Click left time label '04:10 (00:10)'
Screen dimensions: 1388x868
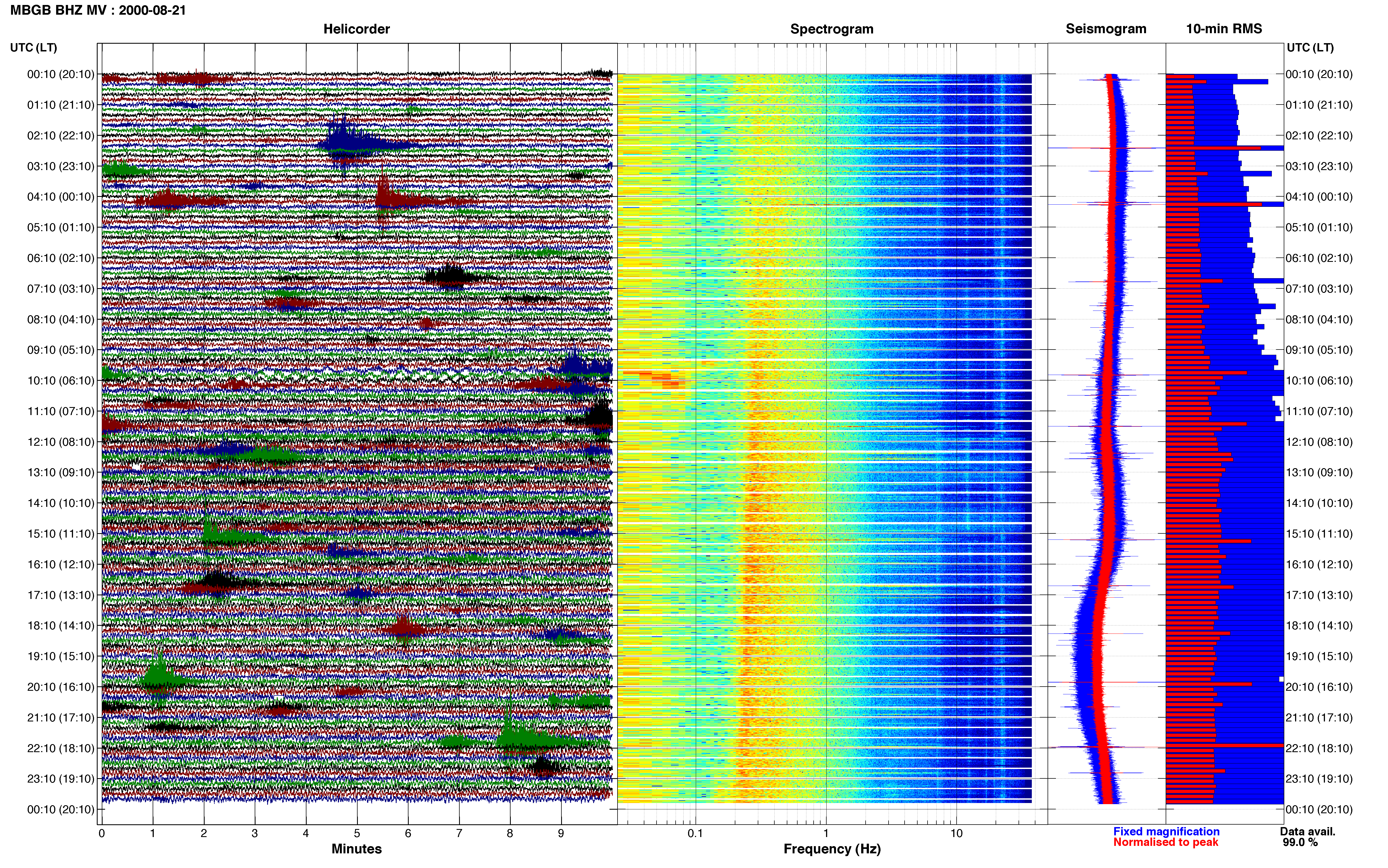pos(61,197)
